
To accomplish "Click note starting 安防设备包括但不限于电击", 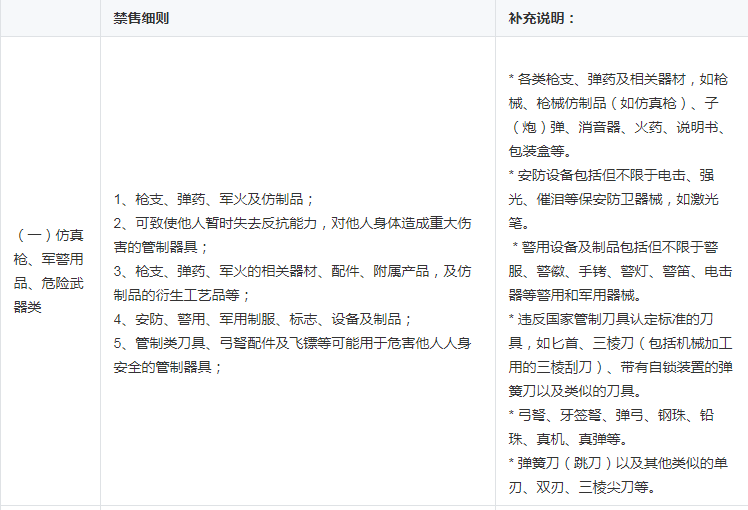I will click(x=613, y=199).
